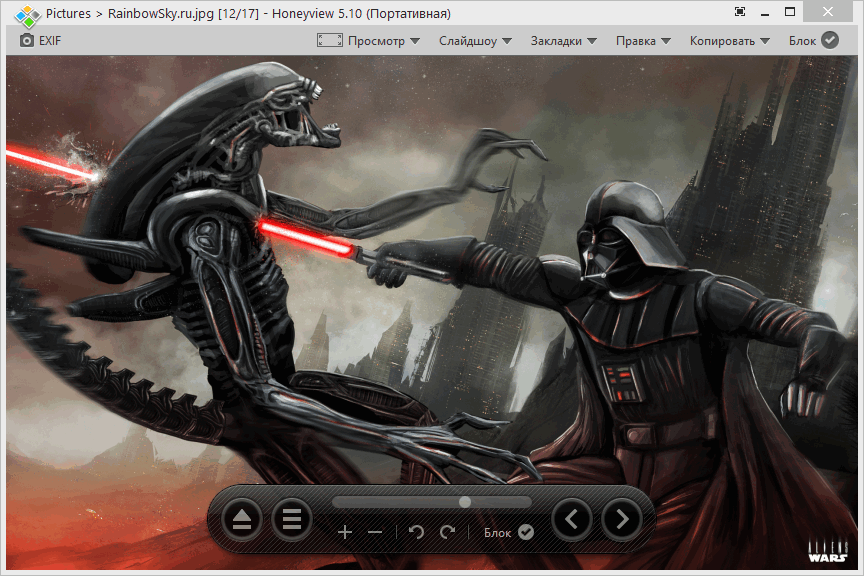Click the EXIF text label
Viewport: 864px width, 576px height.
(50, 41)
